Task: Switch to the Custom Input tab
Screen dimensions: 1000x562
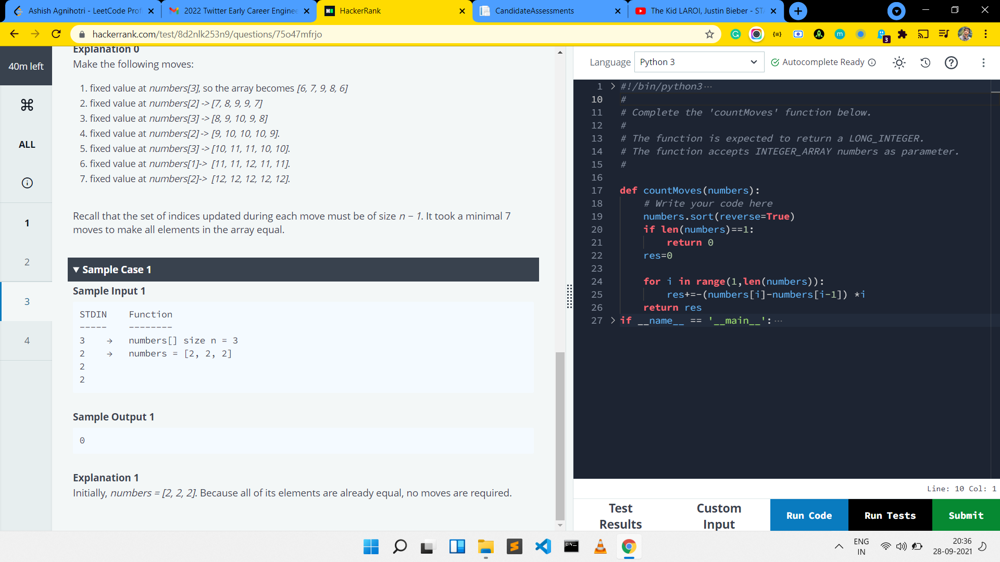Action: click(x=718, y=516)
